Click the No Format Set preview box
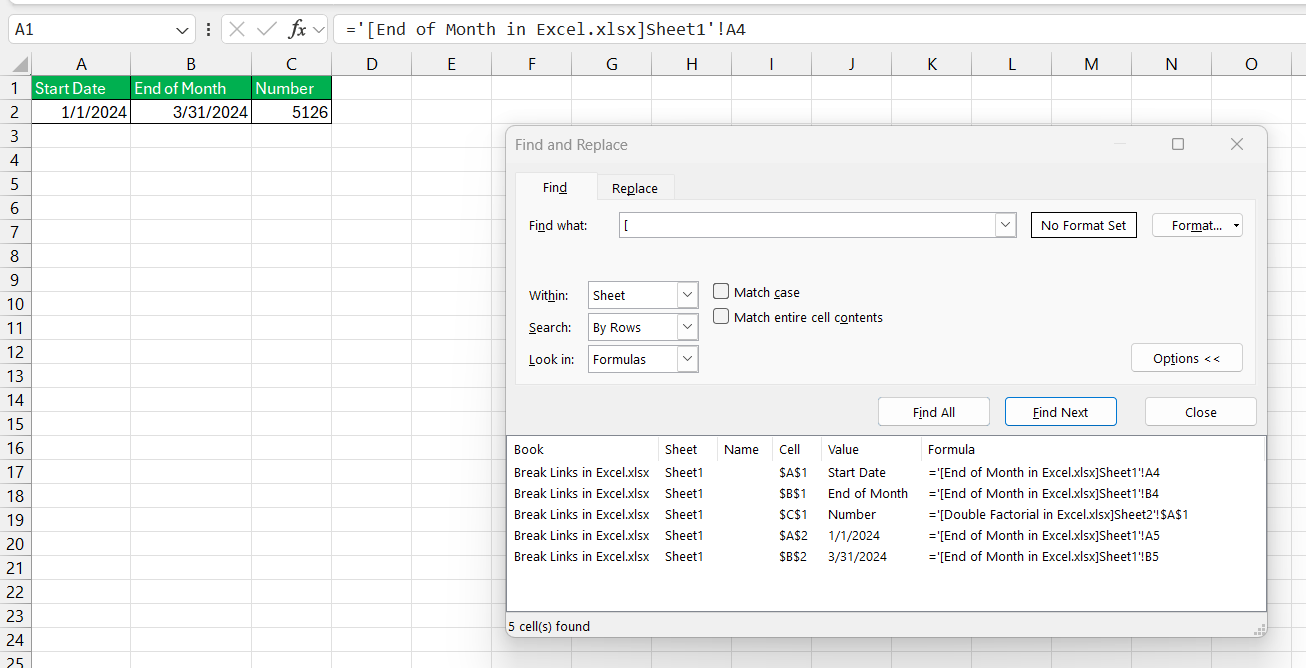 point(1084,225)
